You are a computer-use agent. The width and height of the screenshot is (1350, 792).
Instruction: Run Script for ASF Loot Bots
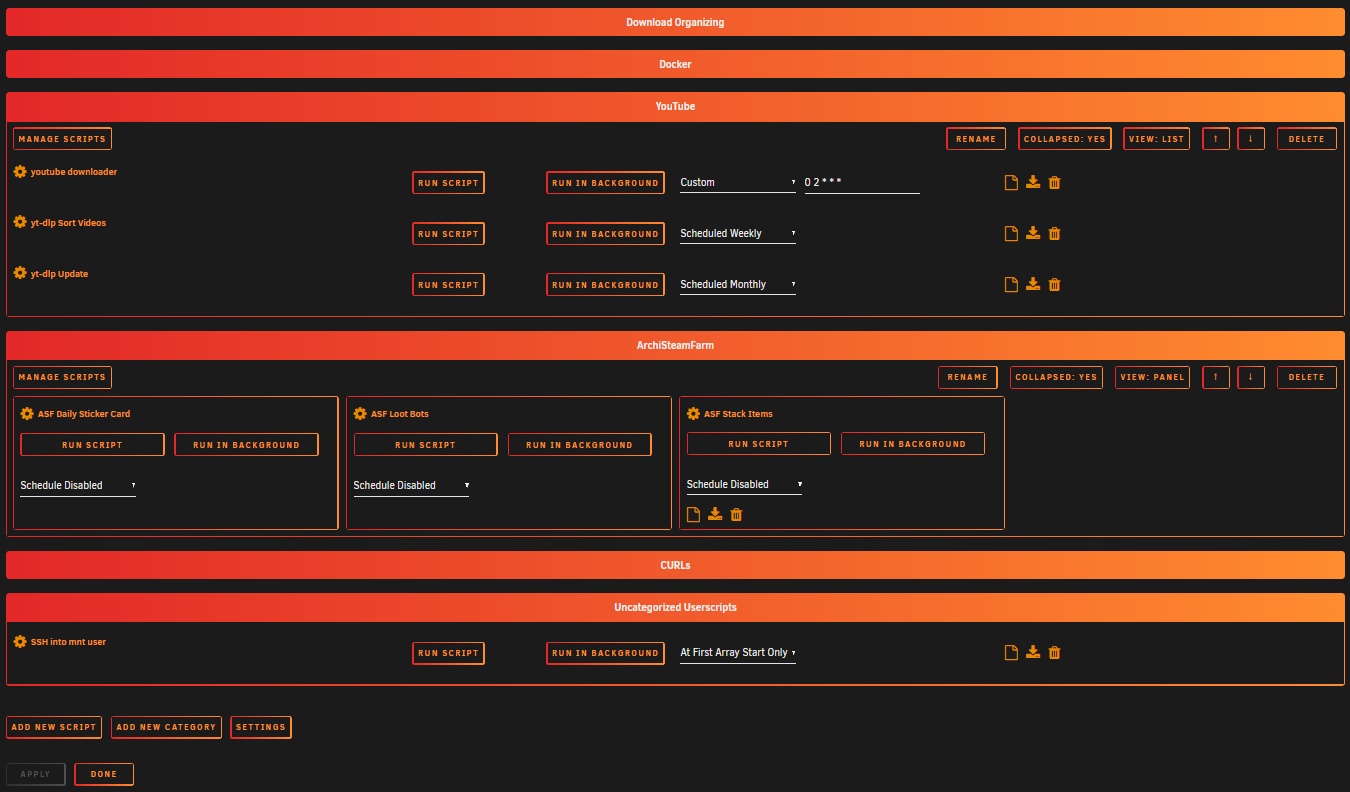pyautogui.click(x=425, y=445)
